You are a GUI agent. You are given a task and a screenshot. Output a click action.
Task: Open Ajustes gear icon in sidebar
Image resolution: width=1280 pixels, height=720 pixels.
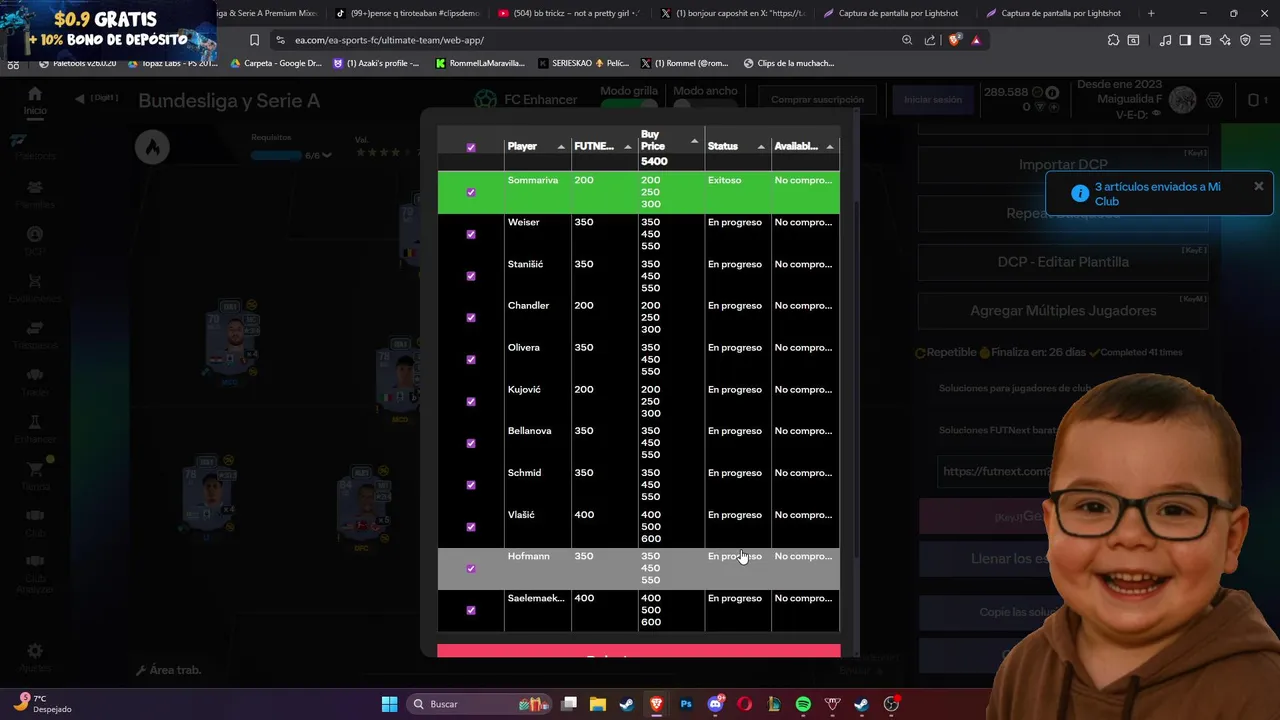pos(35,651)
